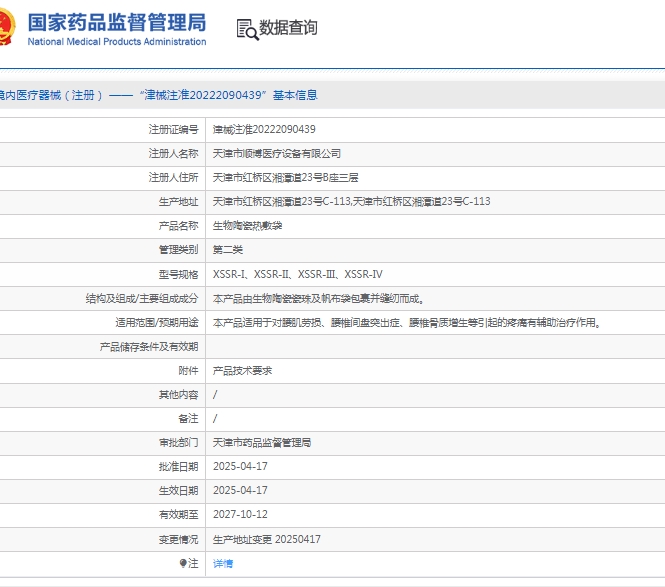Select effective date value beside 生效日期

(x=240, y=490)
